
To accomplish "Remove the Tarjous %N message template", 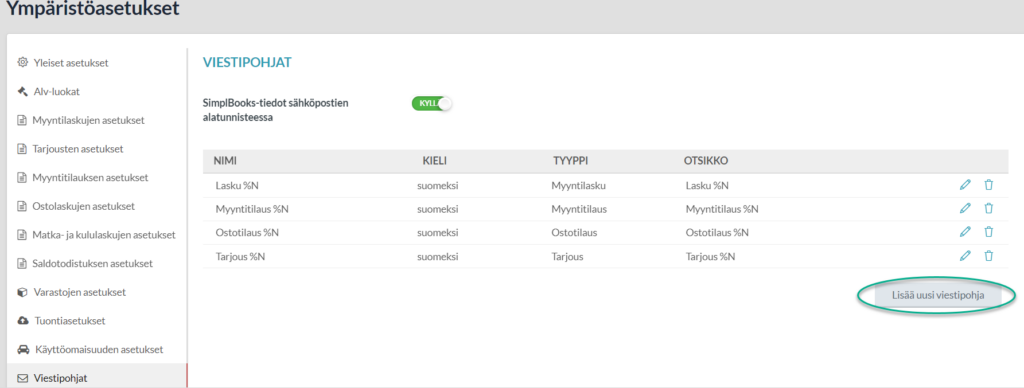I will pyautogui.click(x=989, y=256).
